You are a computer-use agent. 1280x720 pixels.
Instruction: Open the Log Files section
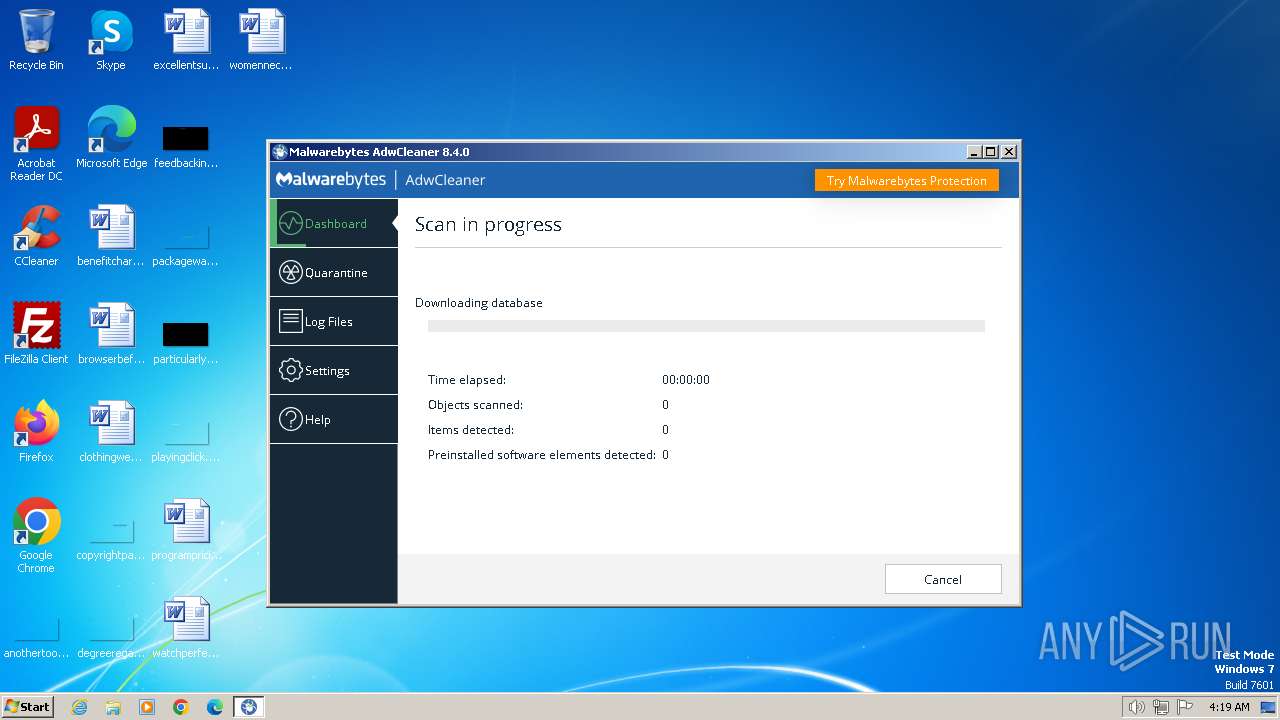(x=334, y=321)
